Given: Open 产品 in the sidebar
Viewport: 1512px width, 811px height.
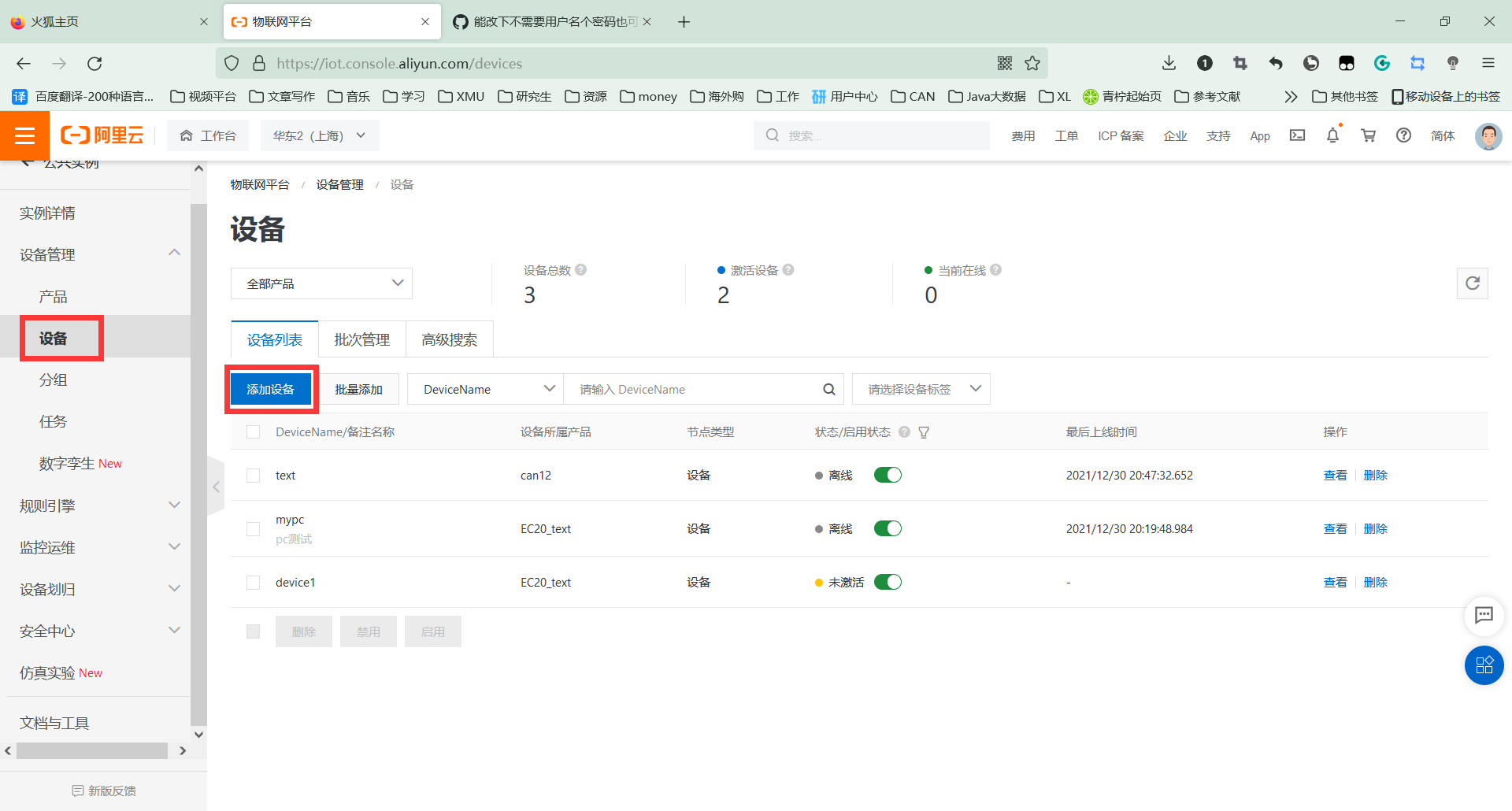Looking at the screenshot, I should click(53, 297).
